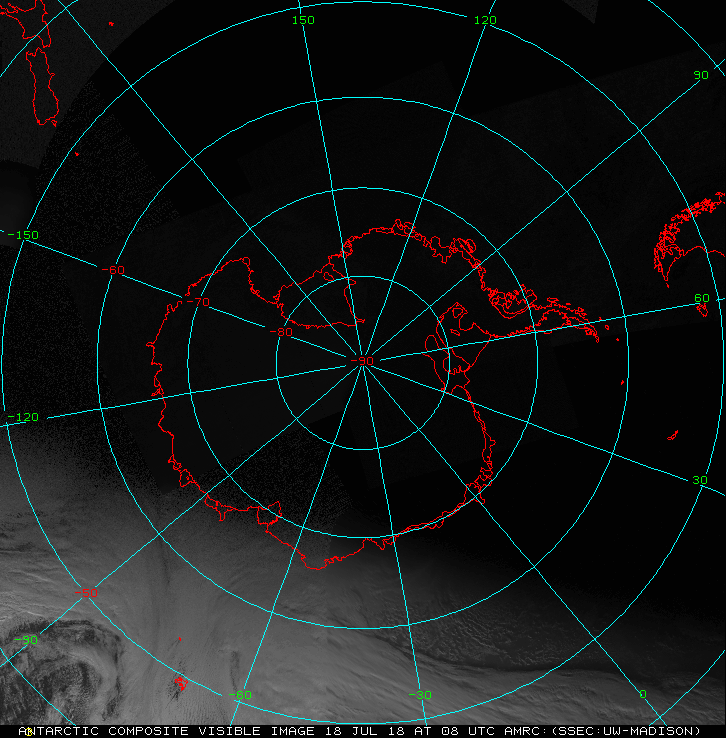Click the green 60 longitude label
Viewport: 726px width, 738px height.
pos(702,298)
